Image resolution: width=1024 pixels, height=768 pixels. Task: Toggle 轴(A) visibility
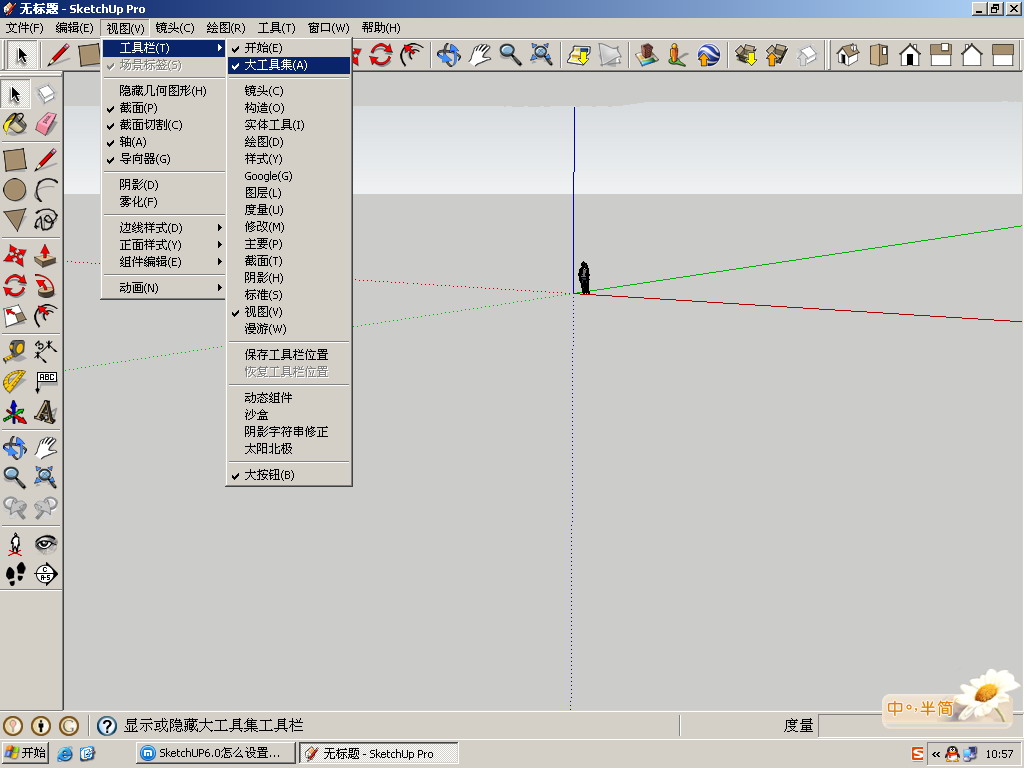(164, 142)
